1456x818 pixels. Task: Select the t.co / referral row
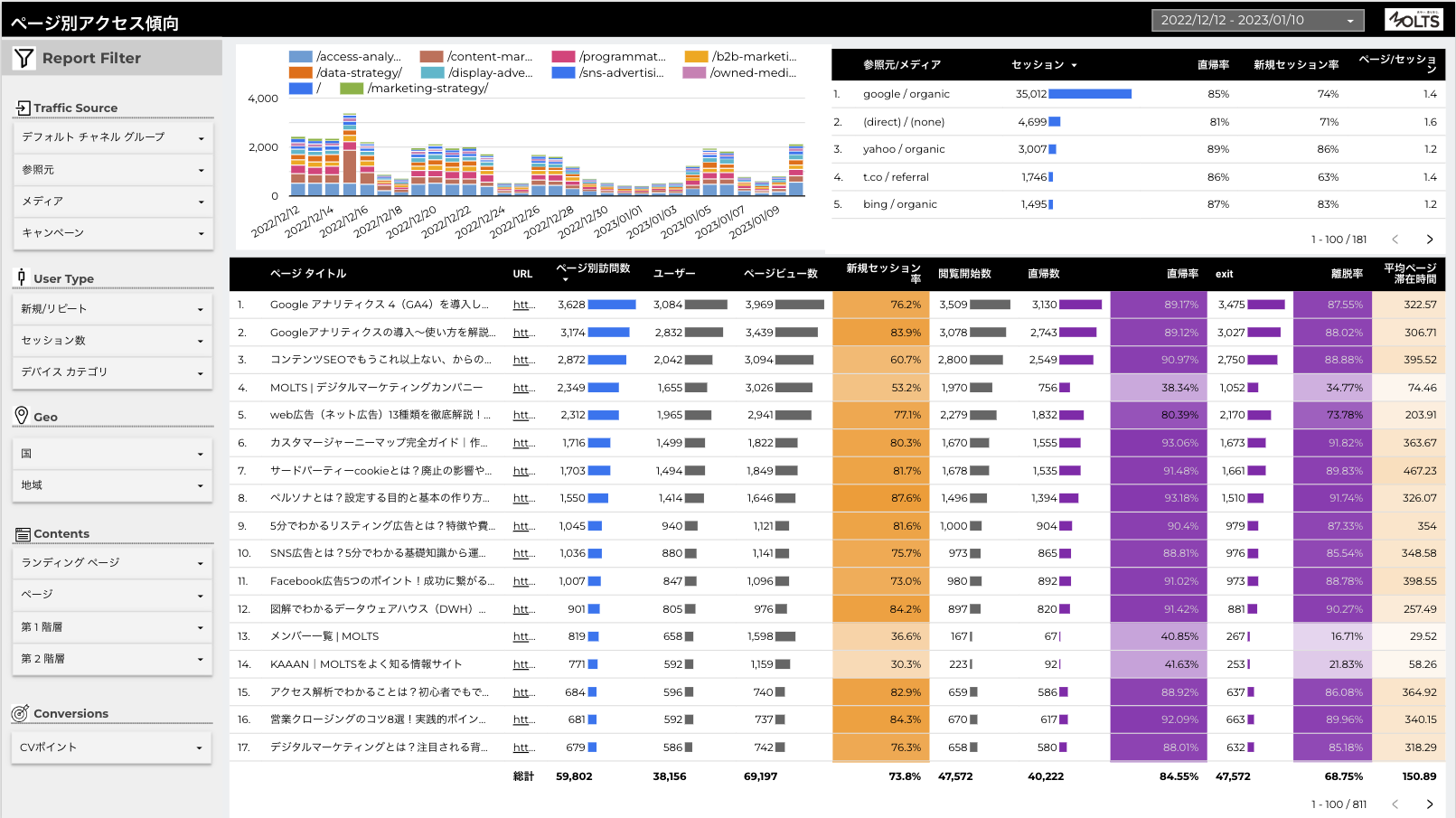(1138, 177)
